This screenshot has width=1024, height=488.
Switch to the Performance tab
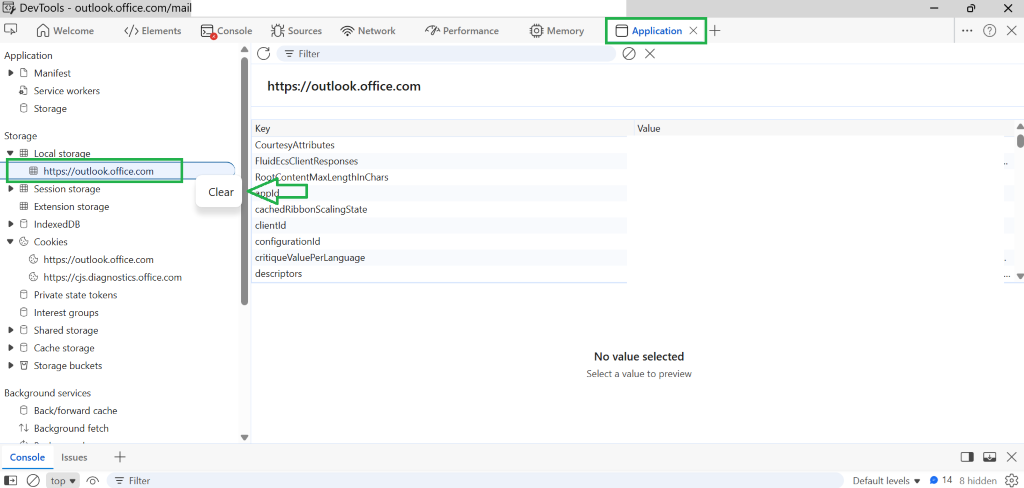tap(462, 31)
